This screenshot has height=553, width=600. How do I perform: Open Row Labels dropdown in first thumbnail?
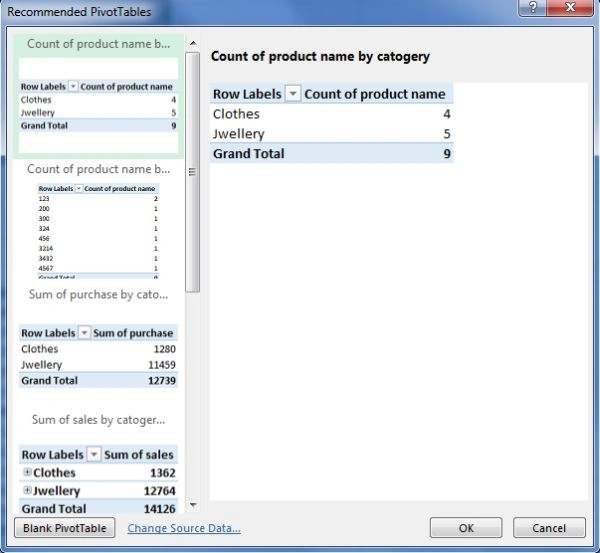[x=73, y=86]
